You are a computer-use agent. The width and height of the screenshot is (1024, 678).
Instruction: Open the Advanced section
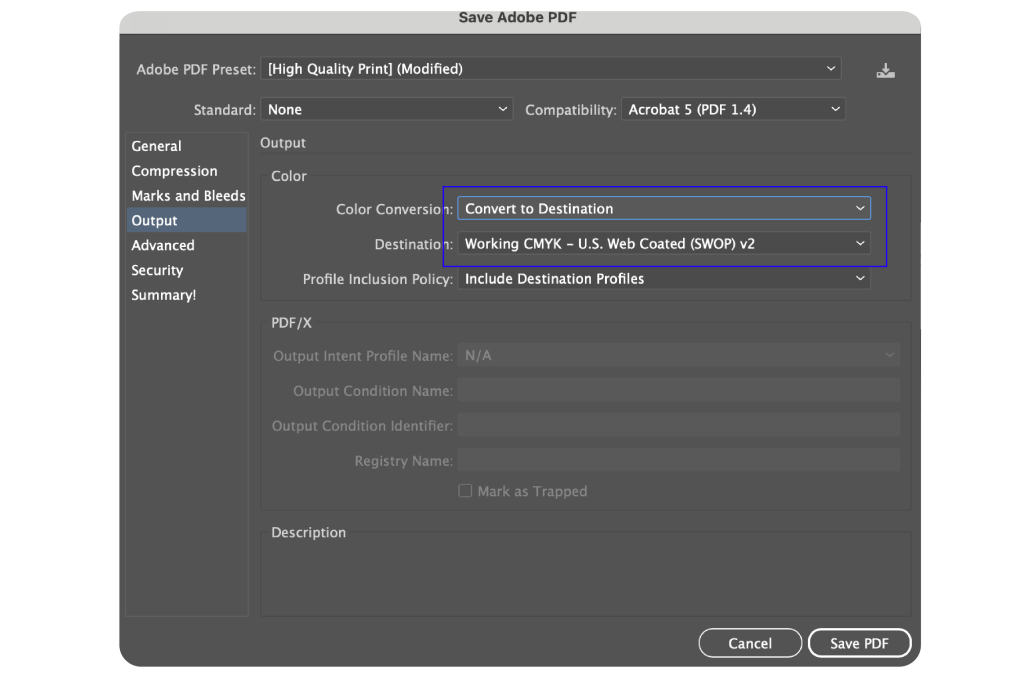(163, 245)
